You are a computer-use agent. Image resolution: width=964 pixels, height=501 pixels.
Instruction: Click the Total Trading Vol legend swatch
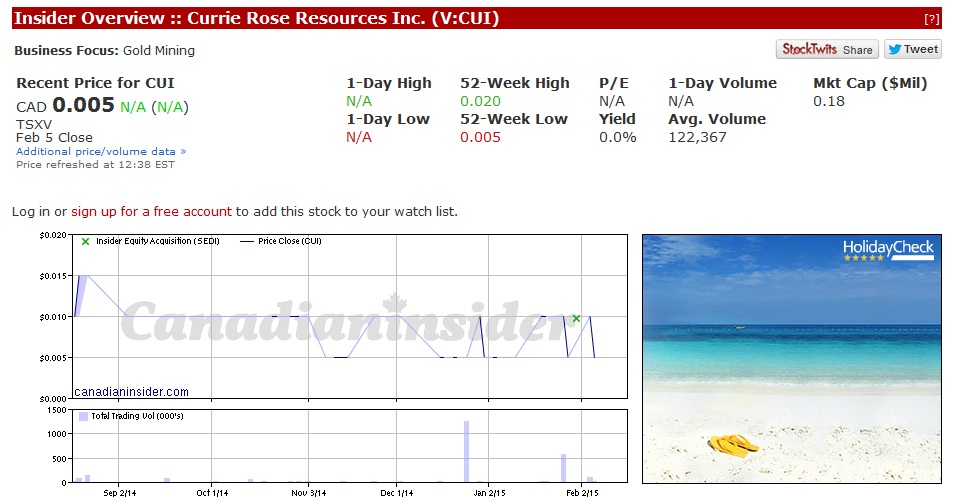click(83, 416)
